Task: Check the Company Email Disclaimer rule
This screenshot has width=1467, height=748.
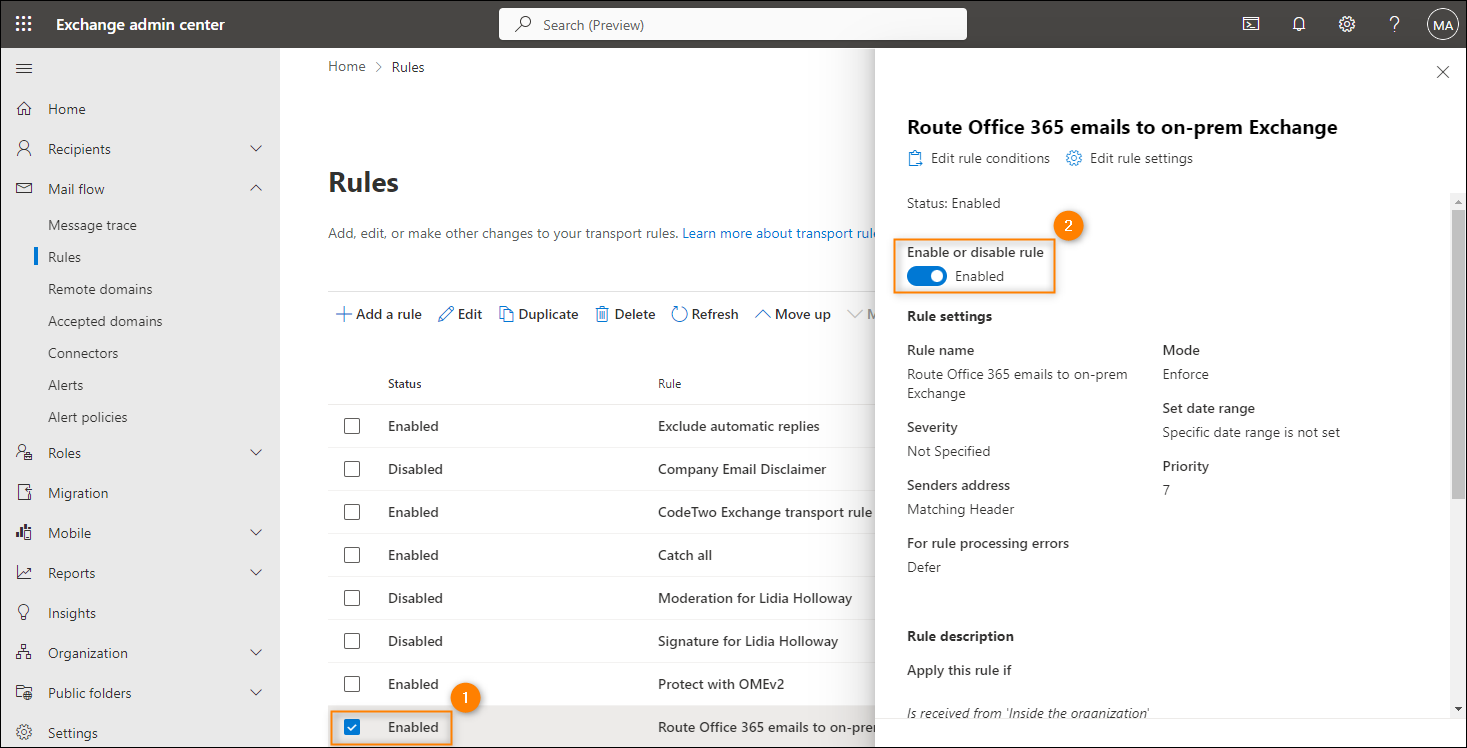Action: tap(352, 469)
